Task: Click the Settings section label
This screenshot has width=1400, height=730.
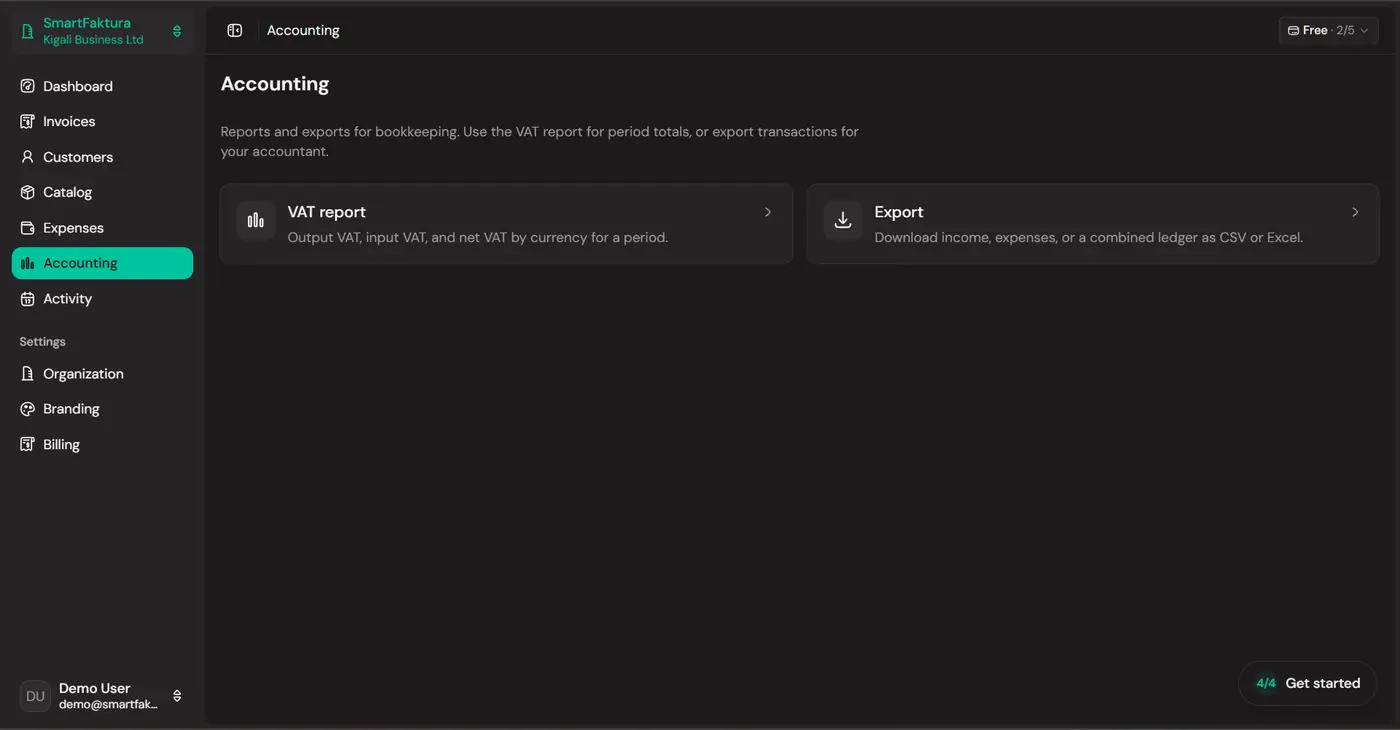Action: [43, 342]
